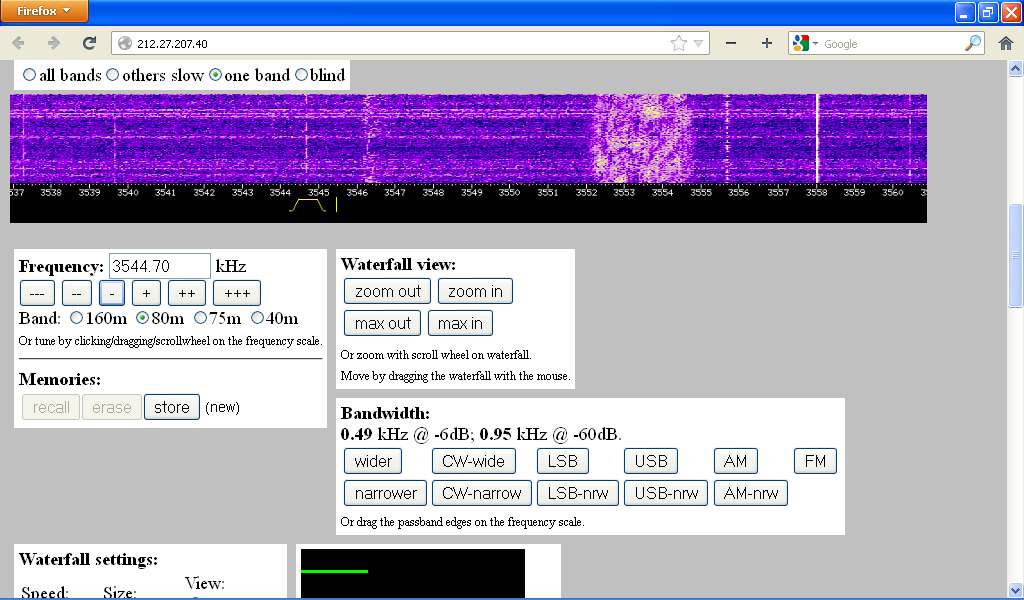Click the Frequency kHz input field
1024x600 pixels.
159,266
